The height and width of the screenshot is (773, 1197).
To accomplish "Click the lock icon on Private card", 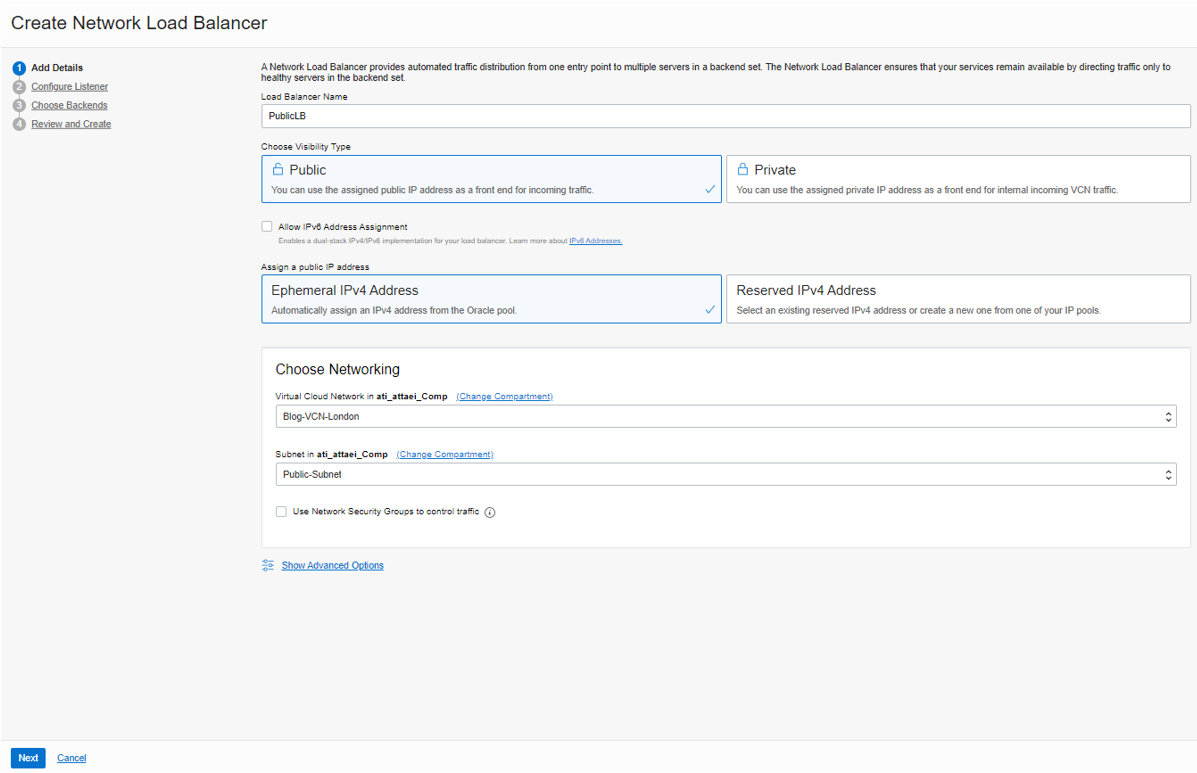I will point(743,170).
